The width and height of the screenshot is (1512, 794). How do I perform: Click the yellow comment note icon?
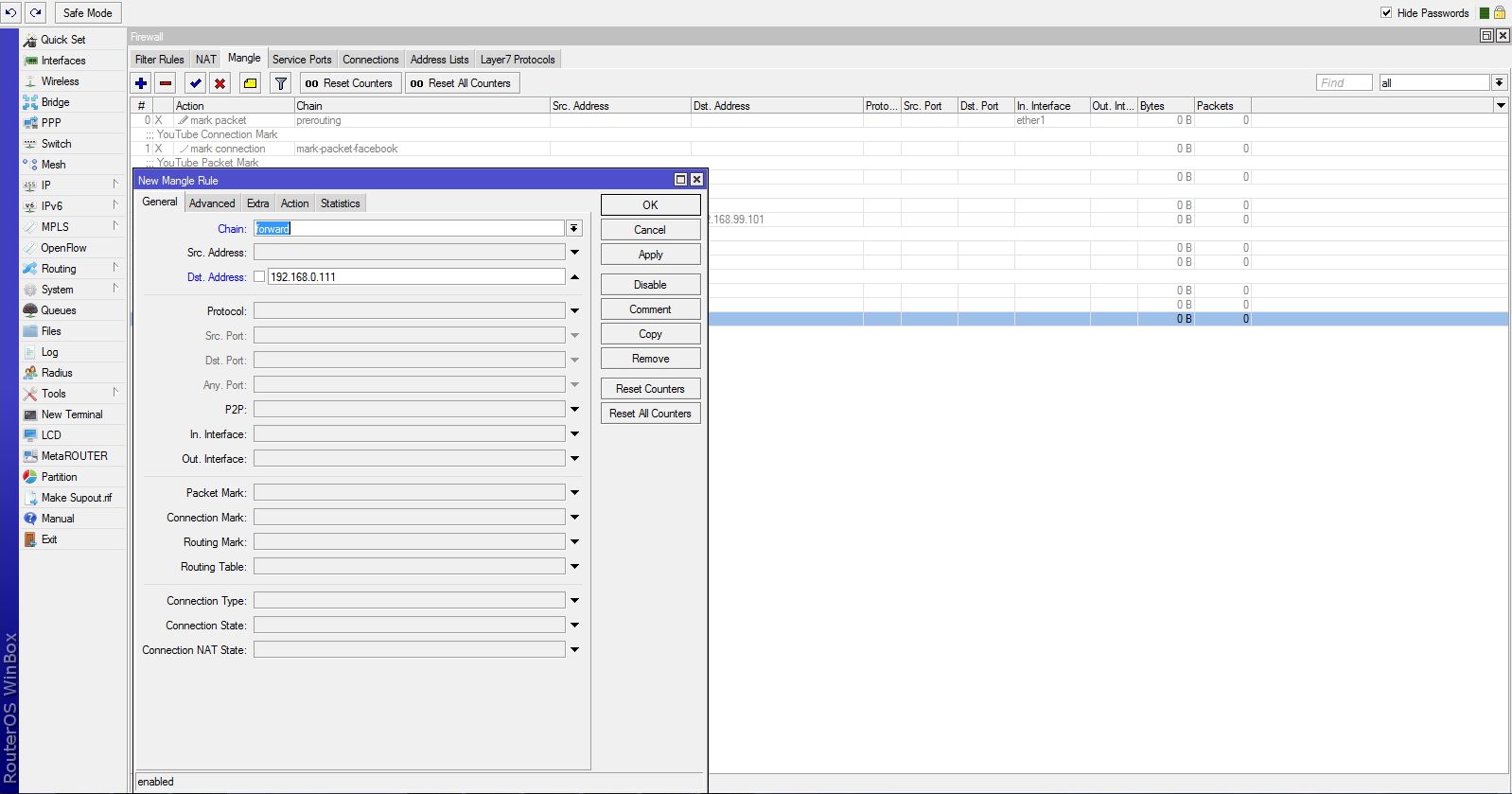250,83
